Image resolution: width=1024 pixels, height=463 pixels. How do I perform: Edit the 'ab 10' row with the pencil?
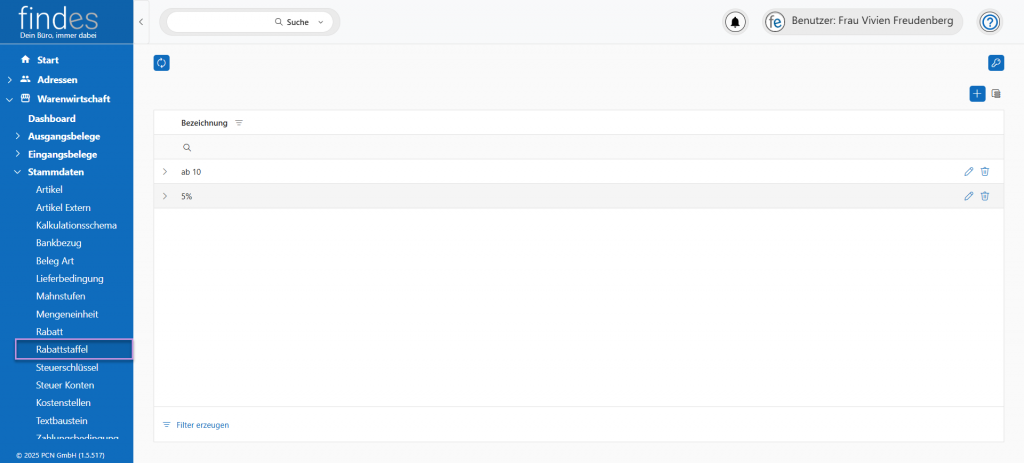pyautogui.click(x=968, y=172)
